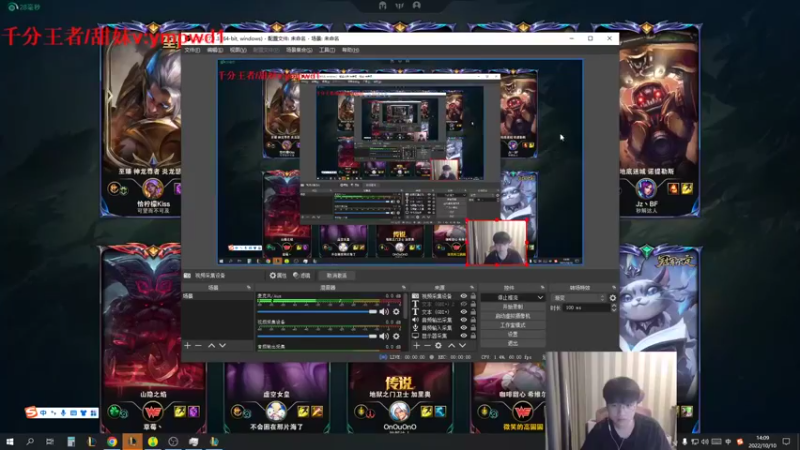The image size is (800, 450).
Task: Toggle lock for 显示器采集 source
Action: pos(473,336)
